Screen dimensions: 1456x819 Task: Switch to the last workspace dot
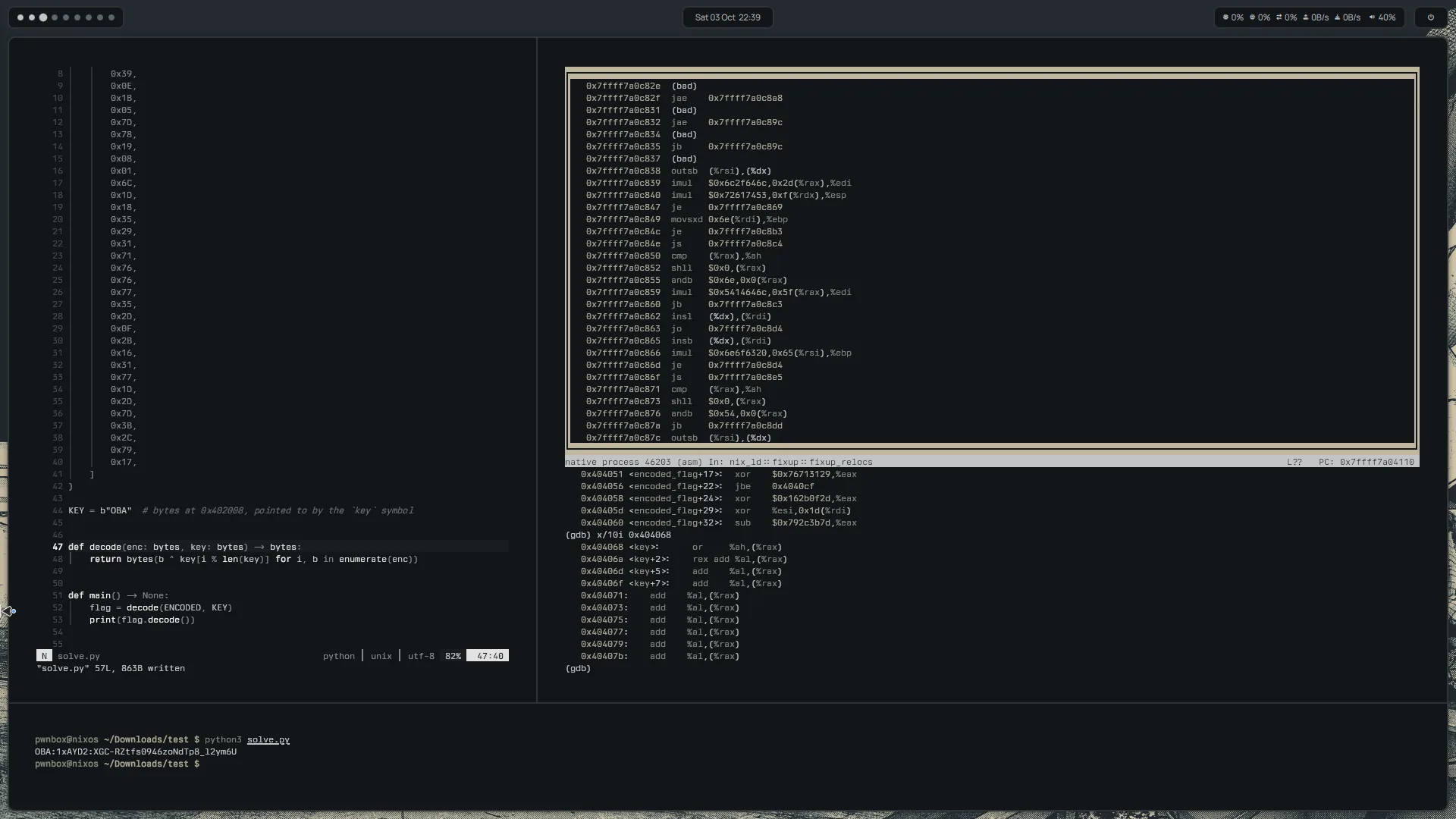click(111, 17)
